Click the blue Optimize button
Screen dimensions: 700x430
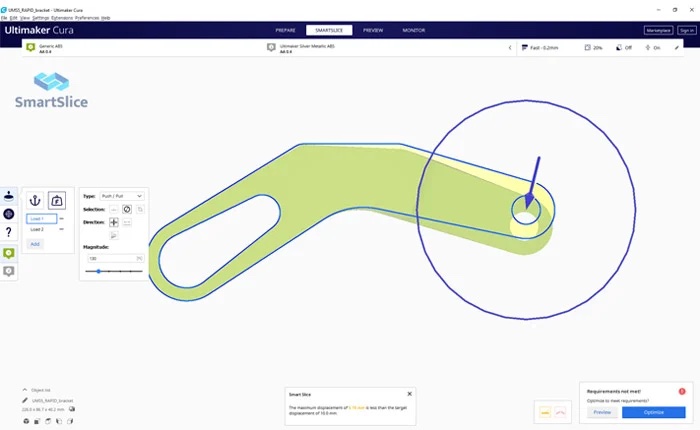click(654, 412)
